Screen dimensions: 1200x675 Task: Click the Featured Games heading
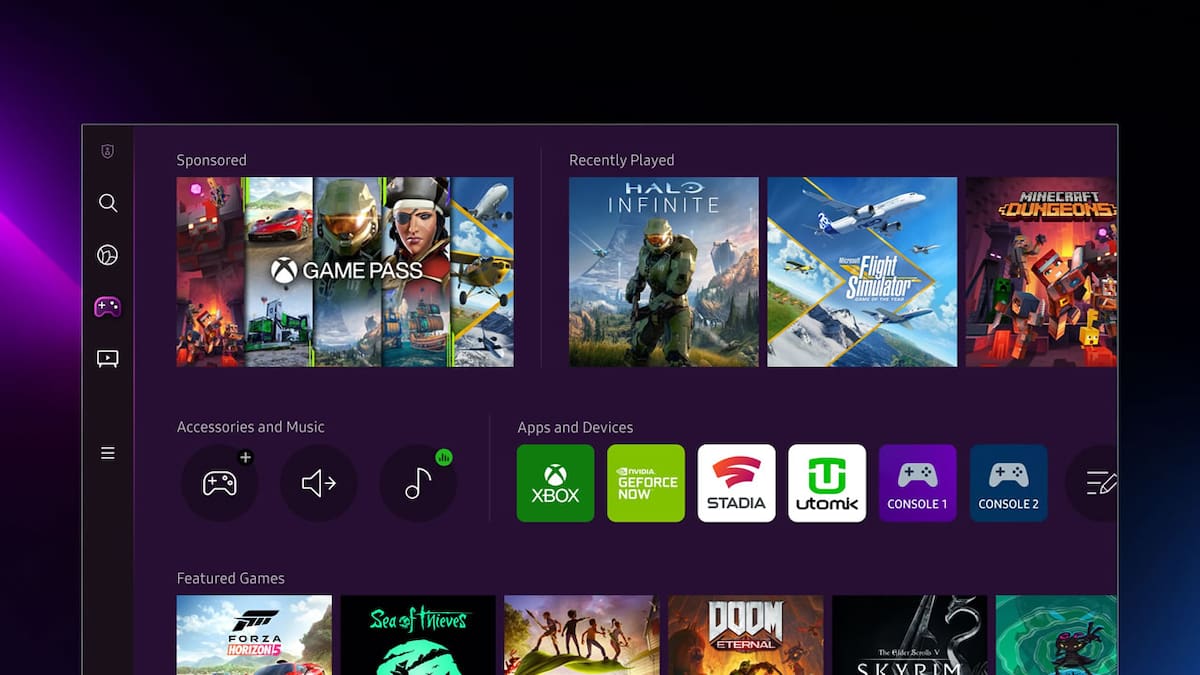point(231,578)
